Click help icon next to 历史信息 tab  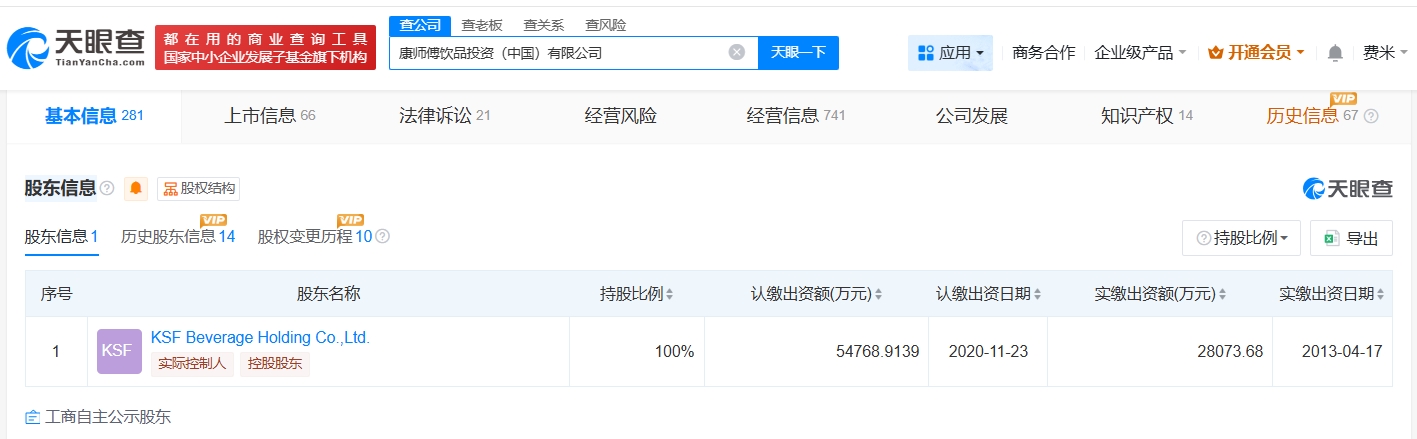tap(1371, 116)
